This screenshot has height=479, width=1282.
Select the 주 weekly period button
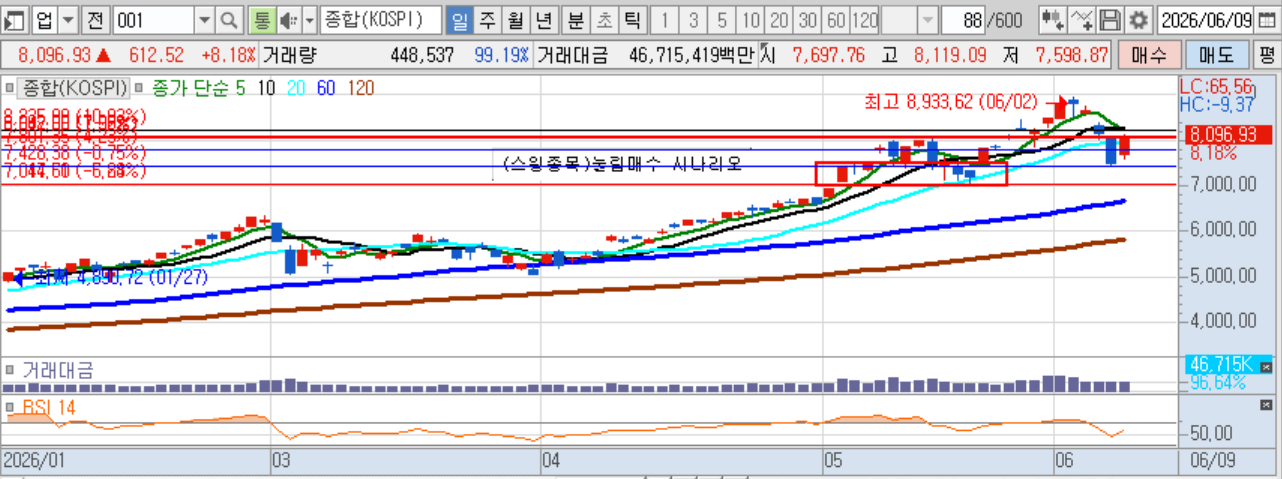(488, 19)
